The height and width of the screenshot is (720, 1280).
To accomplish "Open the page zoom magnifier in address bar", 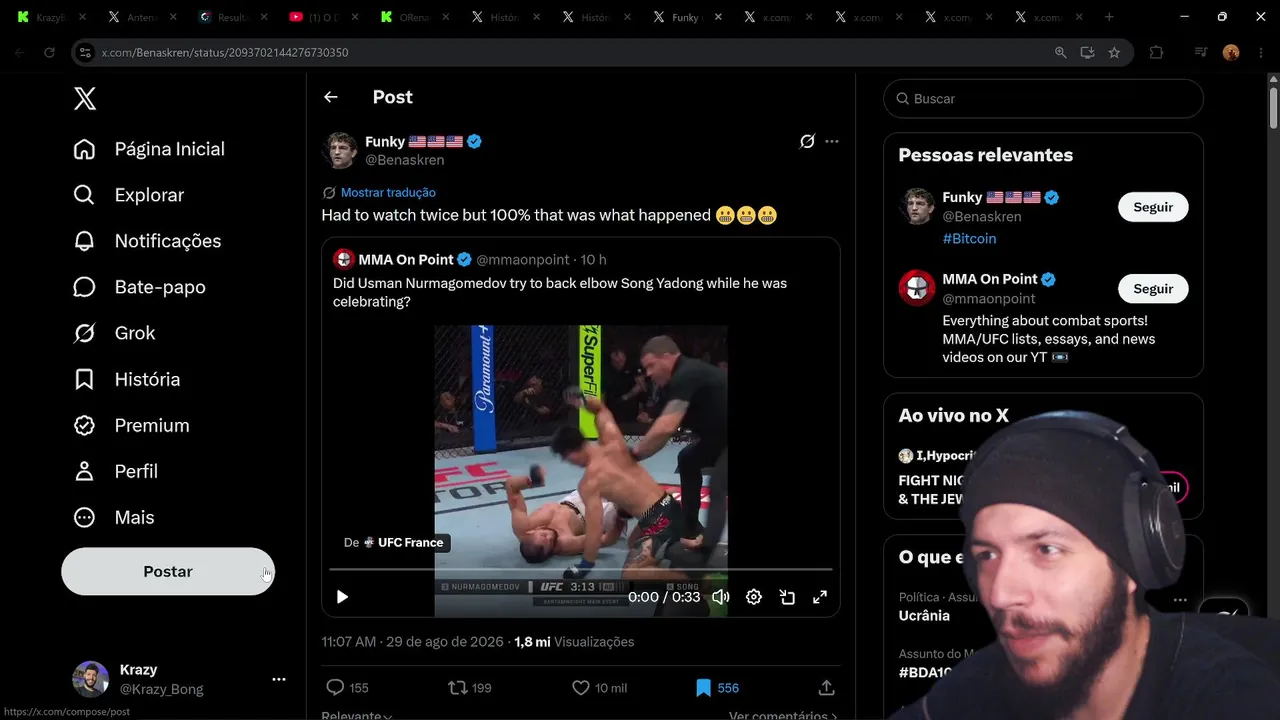I will coord(1060,52).
